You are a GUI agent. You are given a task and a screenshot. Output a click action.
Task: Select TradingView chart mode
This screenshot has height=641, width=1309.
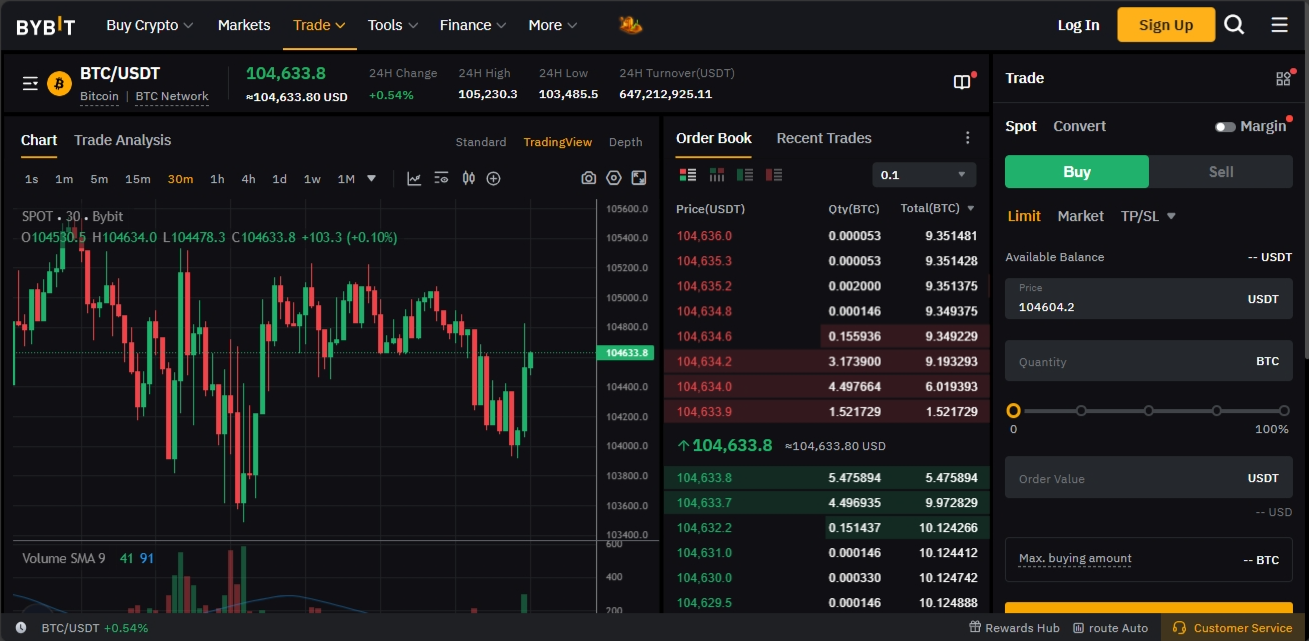click(x=558, y=142)
